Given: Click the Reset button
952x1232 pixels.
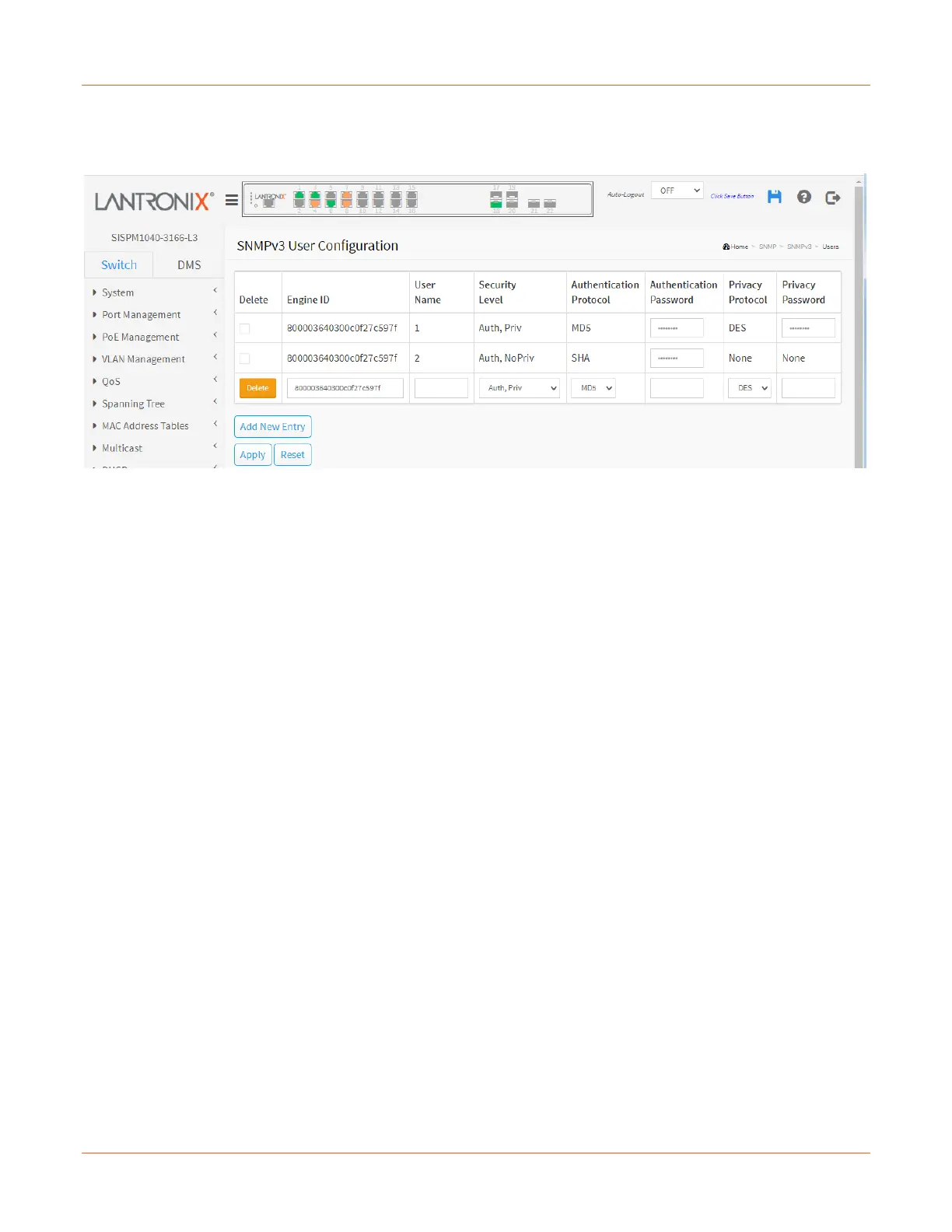Looking at the screenshot, I should pos(292,455).
